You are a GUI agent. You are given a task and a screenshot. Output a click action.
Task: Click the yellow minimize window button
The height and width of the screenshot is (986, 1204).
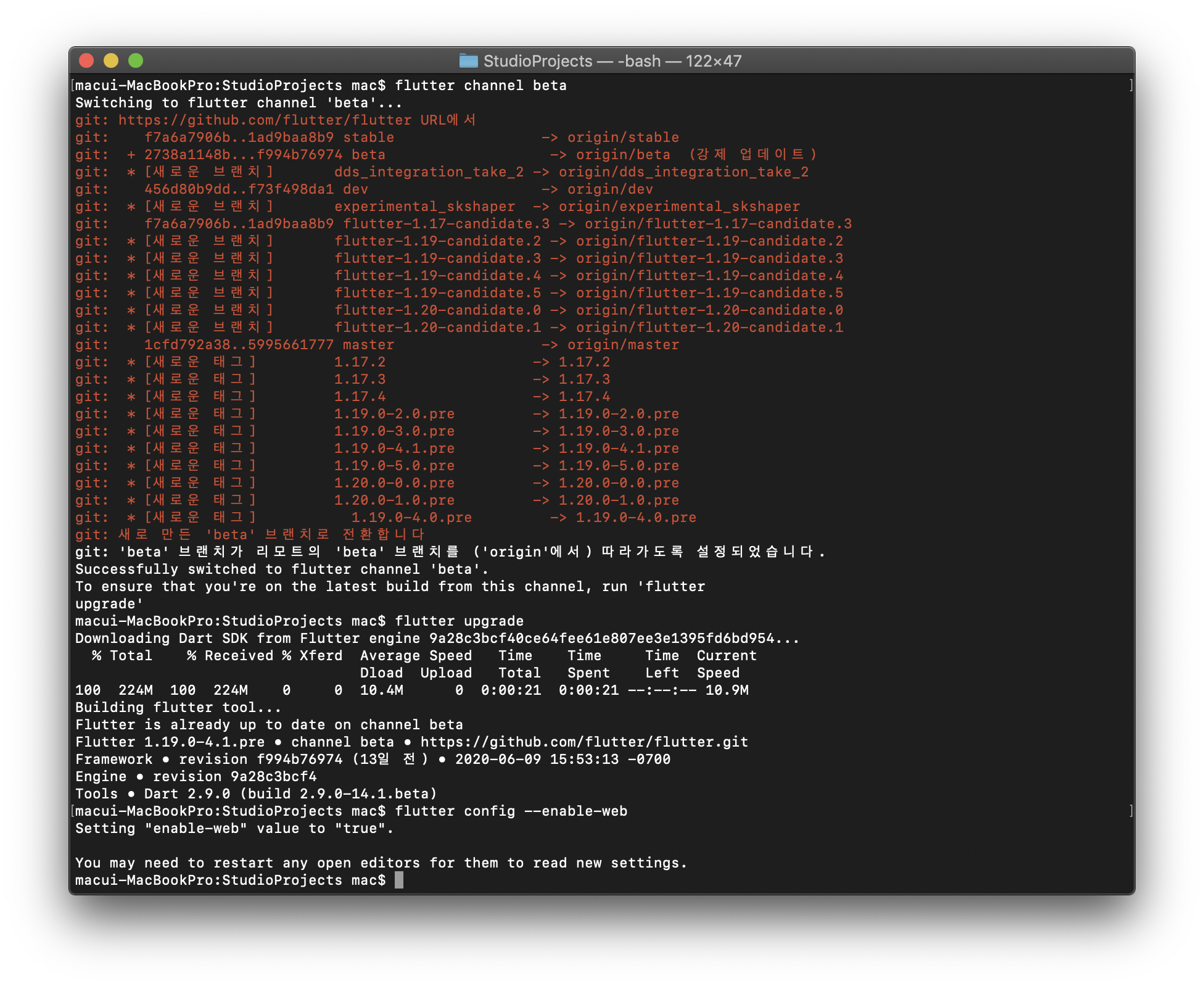click(x=111, y=60)
